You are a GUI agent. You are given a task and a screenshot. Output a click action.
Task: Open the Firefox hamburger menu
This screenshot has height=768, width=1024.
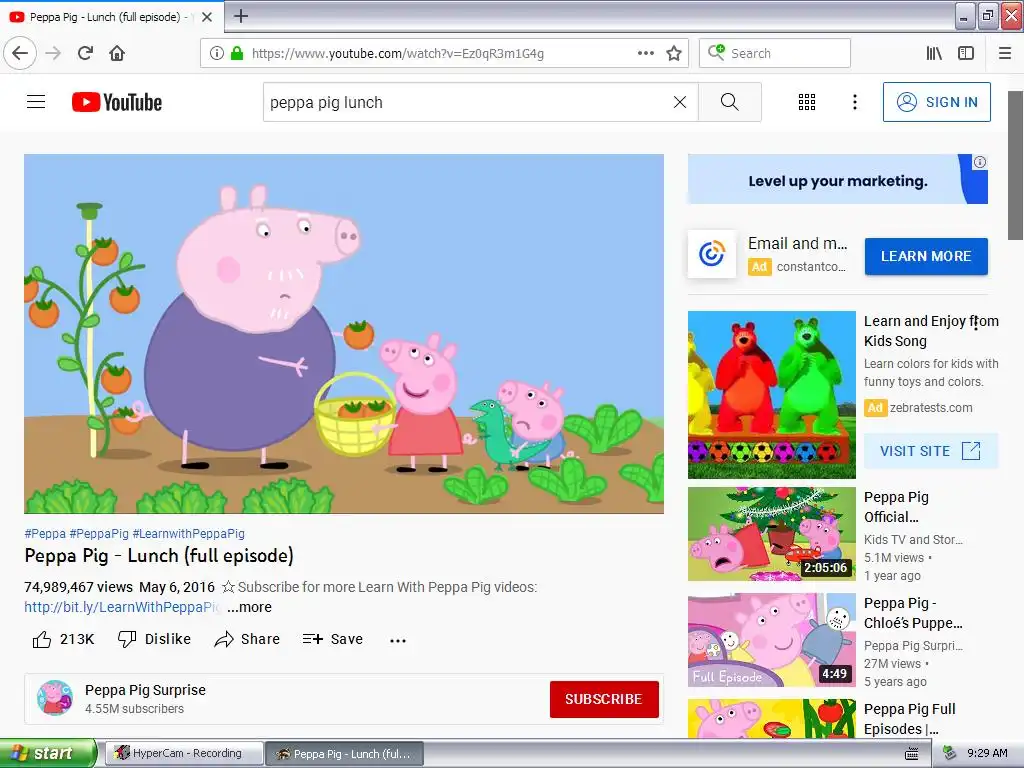[x=1005, y=53]
